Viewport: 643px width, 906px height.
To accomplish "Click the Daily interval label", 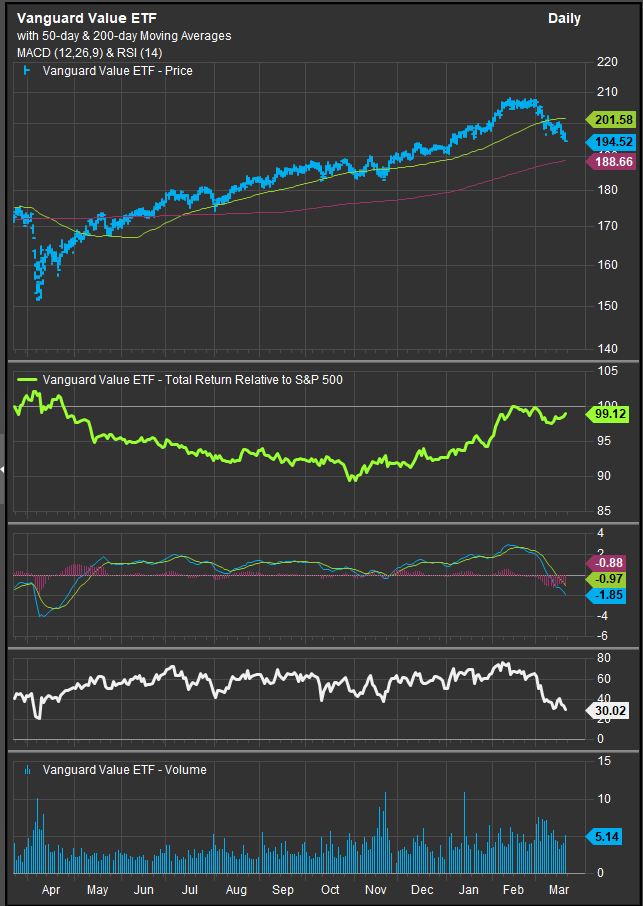I will [564, 19].
